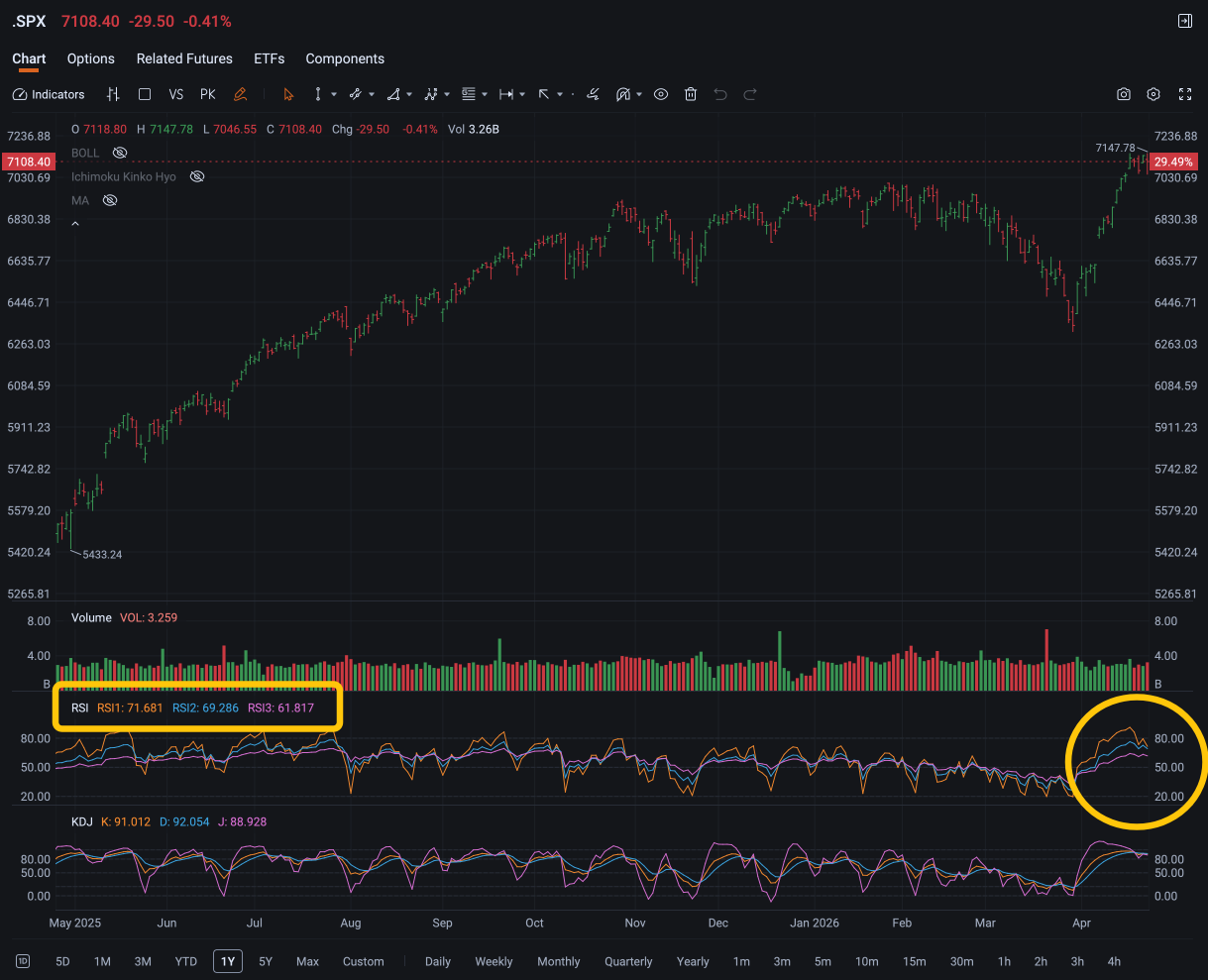
Task: Choose the Weekly interval
Action: point(494,961)
